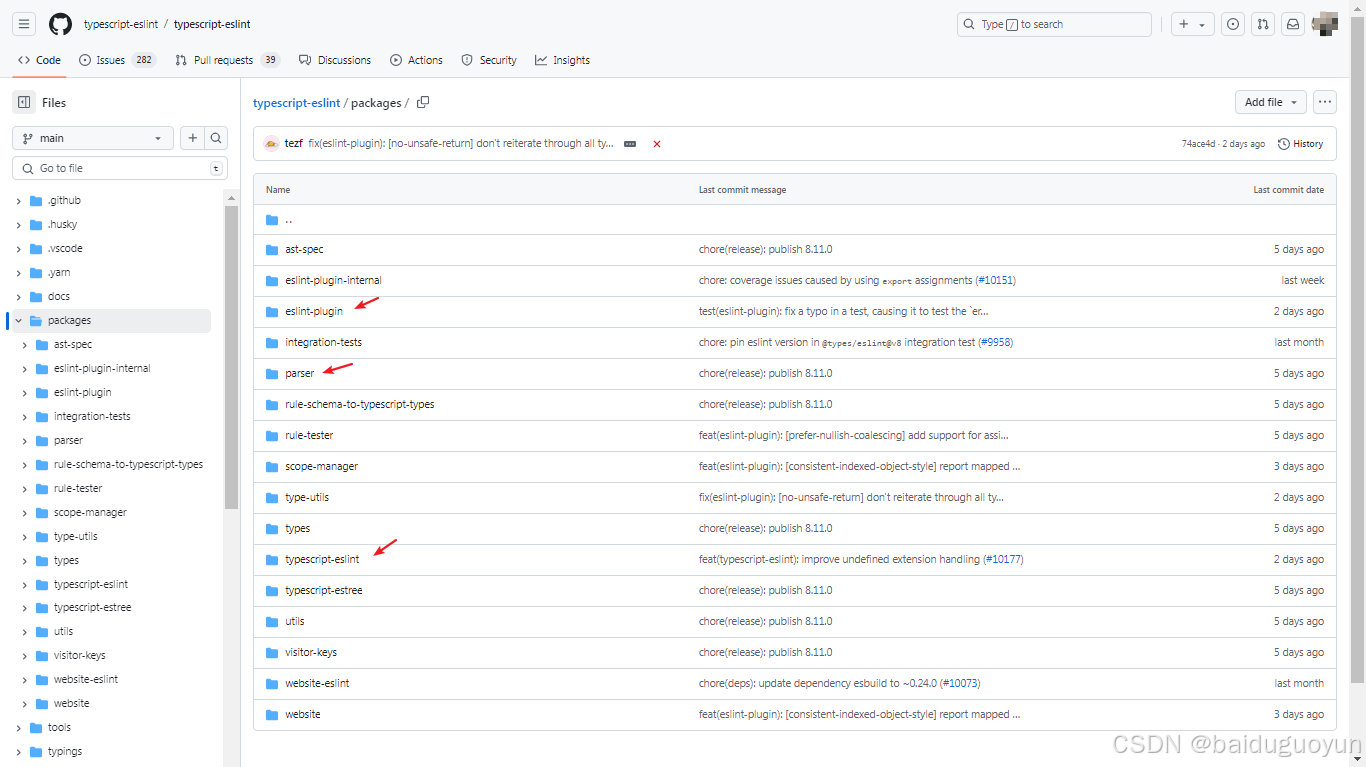Select scope-manager in the sidebar tree

click(x=90, y=512)
